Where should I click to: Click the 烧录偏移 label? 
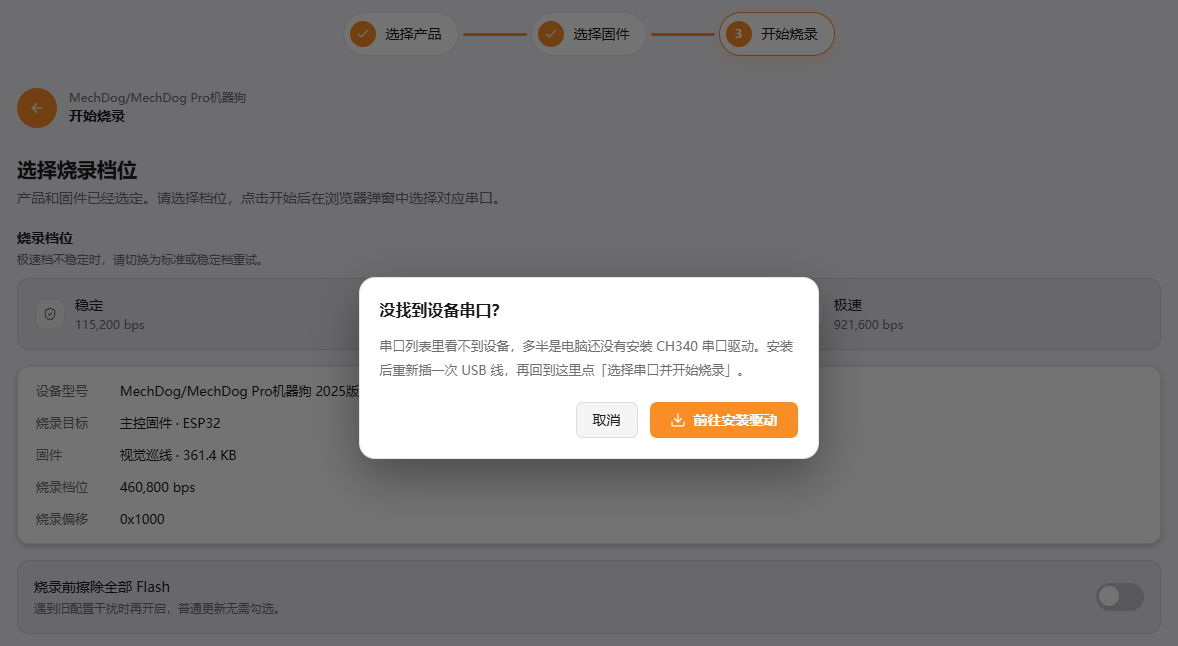62,519
